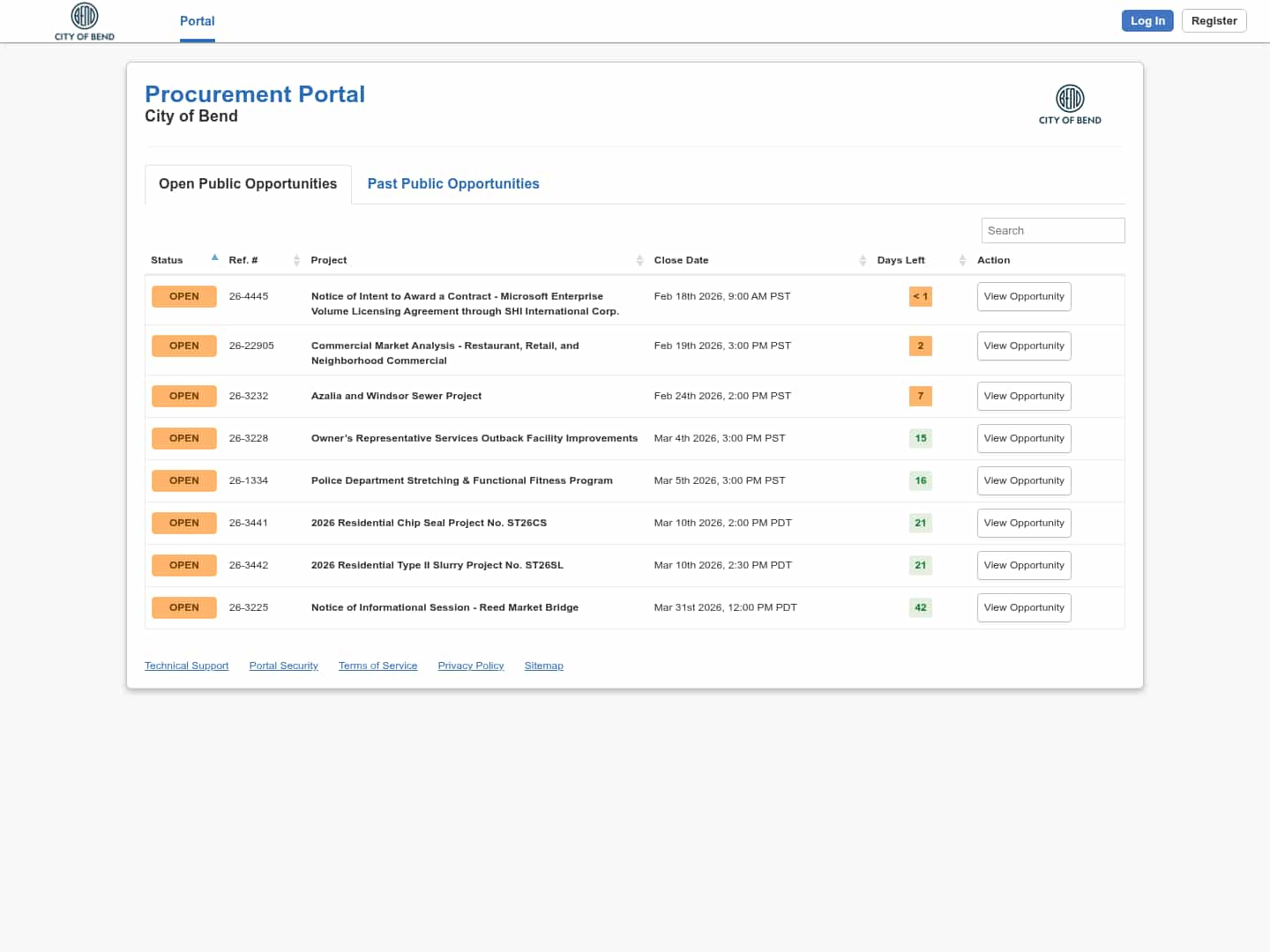This screenshot has height=952, width=1270.
Task: Click the 42 days left badge
Action: click(920, 607)
